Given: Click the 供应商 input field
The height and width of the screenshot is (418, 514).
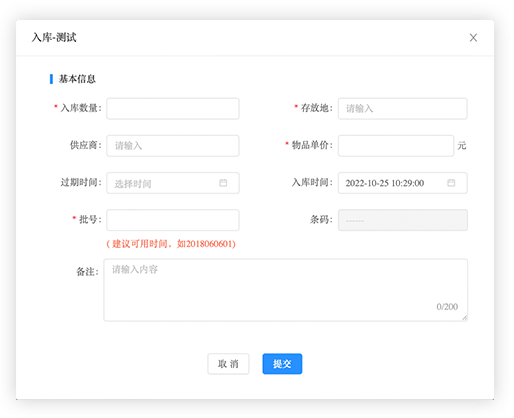Looking at the screenshot, I should 173,146.
